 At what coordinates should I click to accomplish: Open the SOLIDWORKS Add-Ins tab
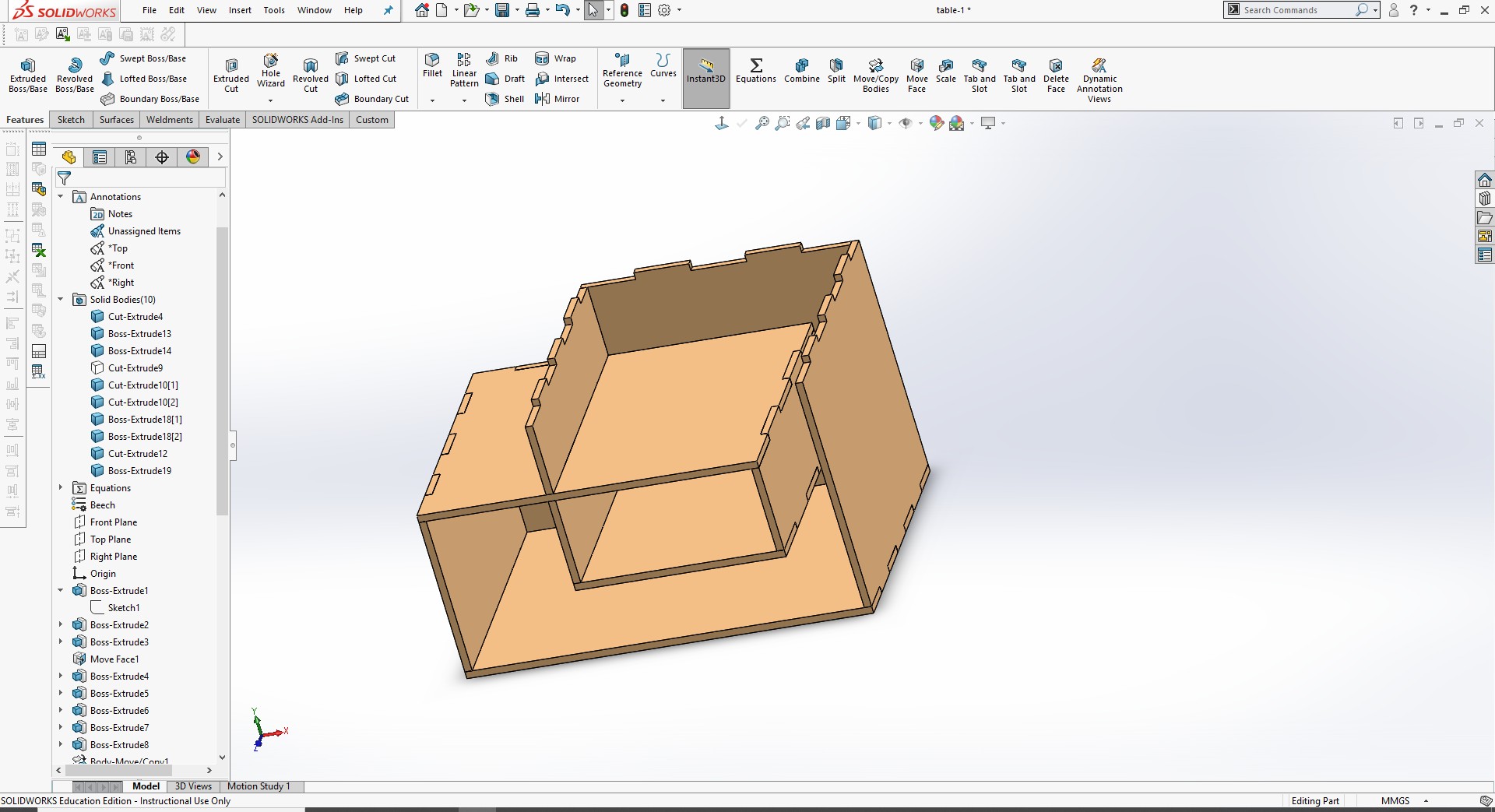point(297,120)
